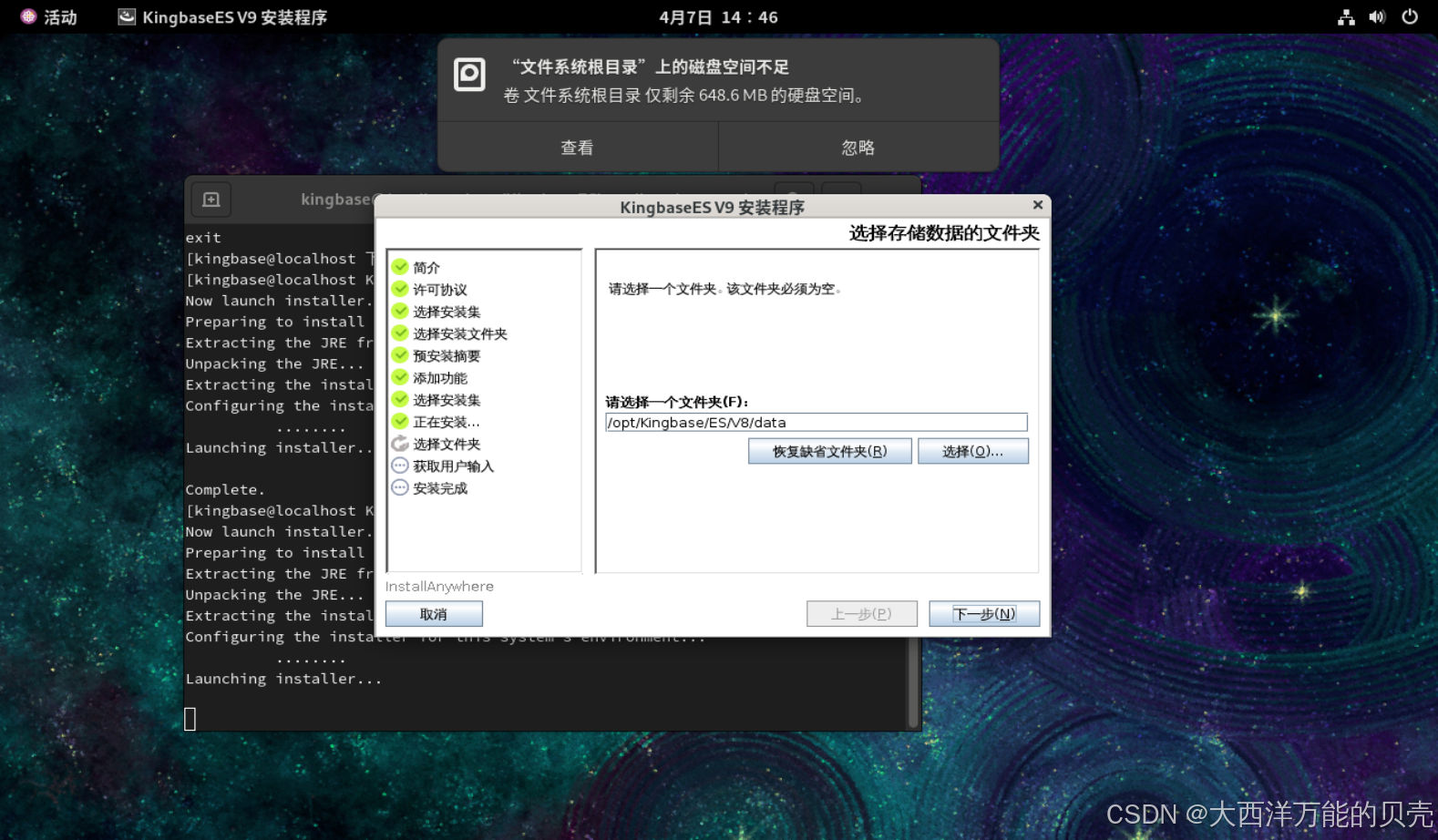The width and height of the screenshot is (1438, 840).
Task: Click the 选择存储数据的文件夹 heading
Action: (x=944, y=233)
